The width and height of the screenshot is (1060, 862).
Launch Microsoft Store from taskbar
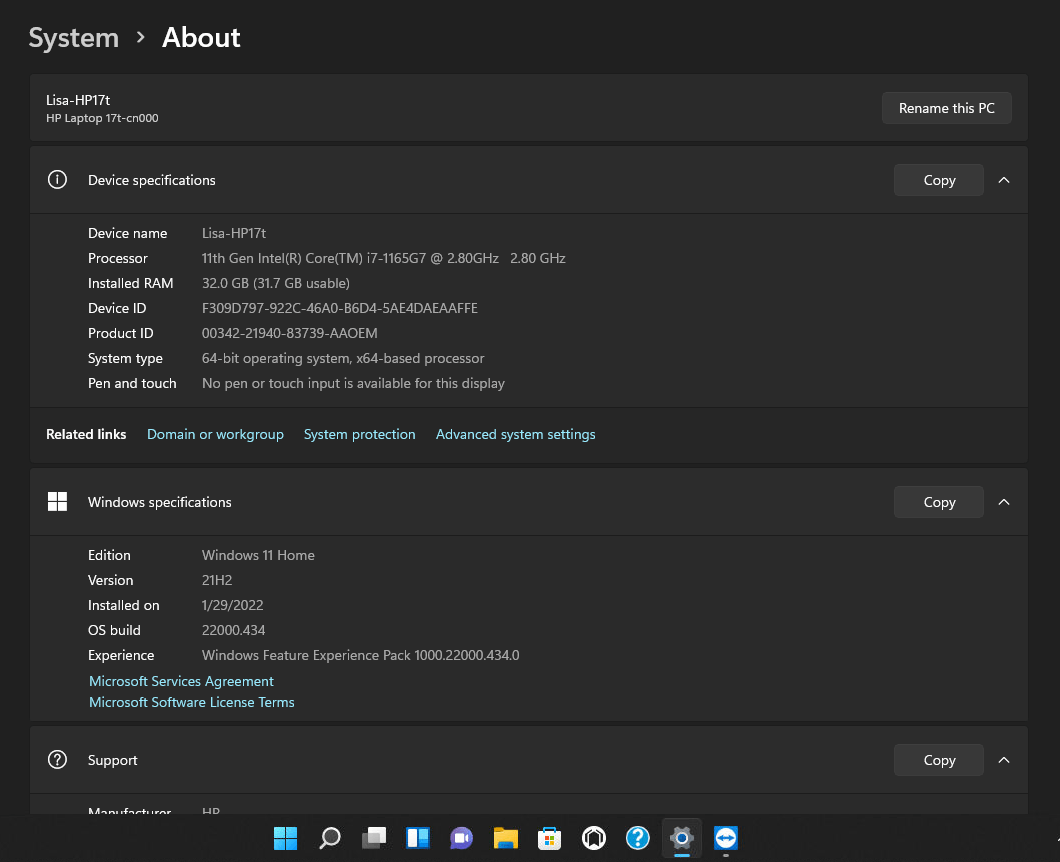click(x=550, y=838)
